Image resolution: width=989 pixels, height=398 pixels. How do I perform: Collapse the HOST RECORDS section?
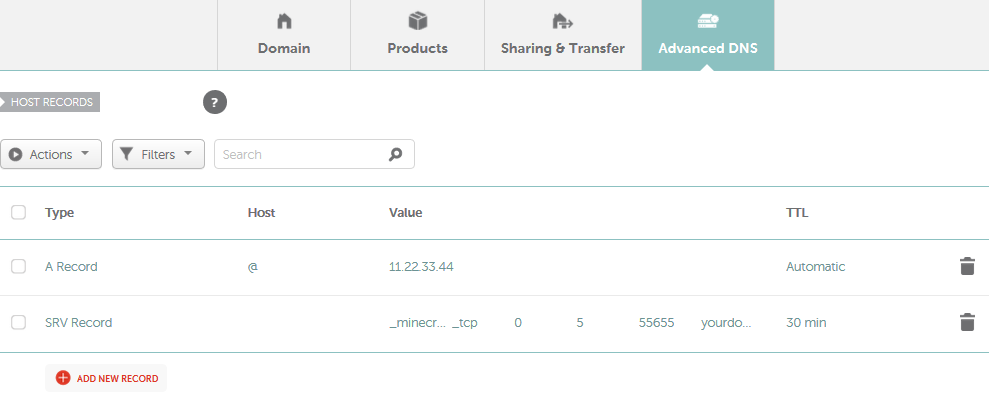(50, 102)
